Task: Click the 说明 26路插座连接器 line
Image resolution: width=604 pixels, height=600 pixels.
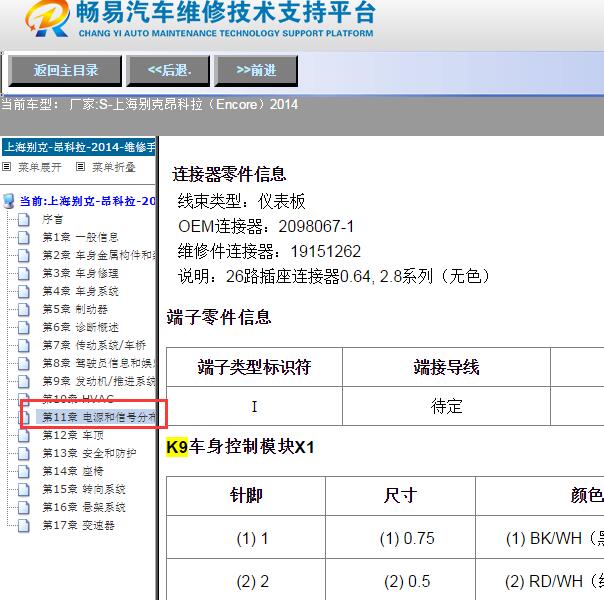Action: click(334, 277)
